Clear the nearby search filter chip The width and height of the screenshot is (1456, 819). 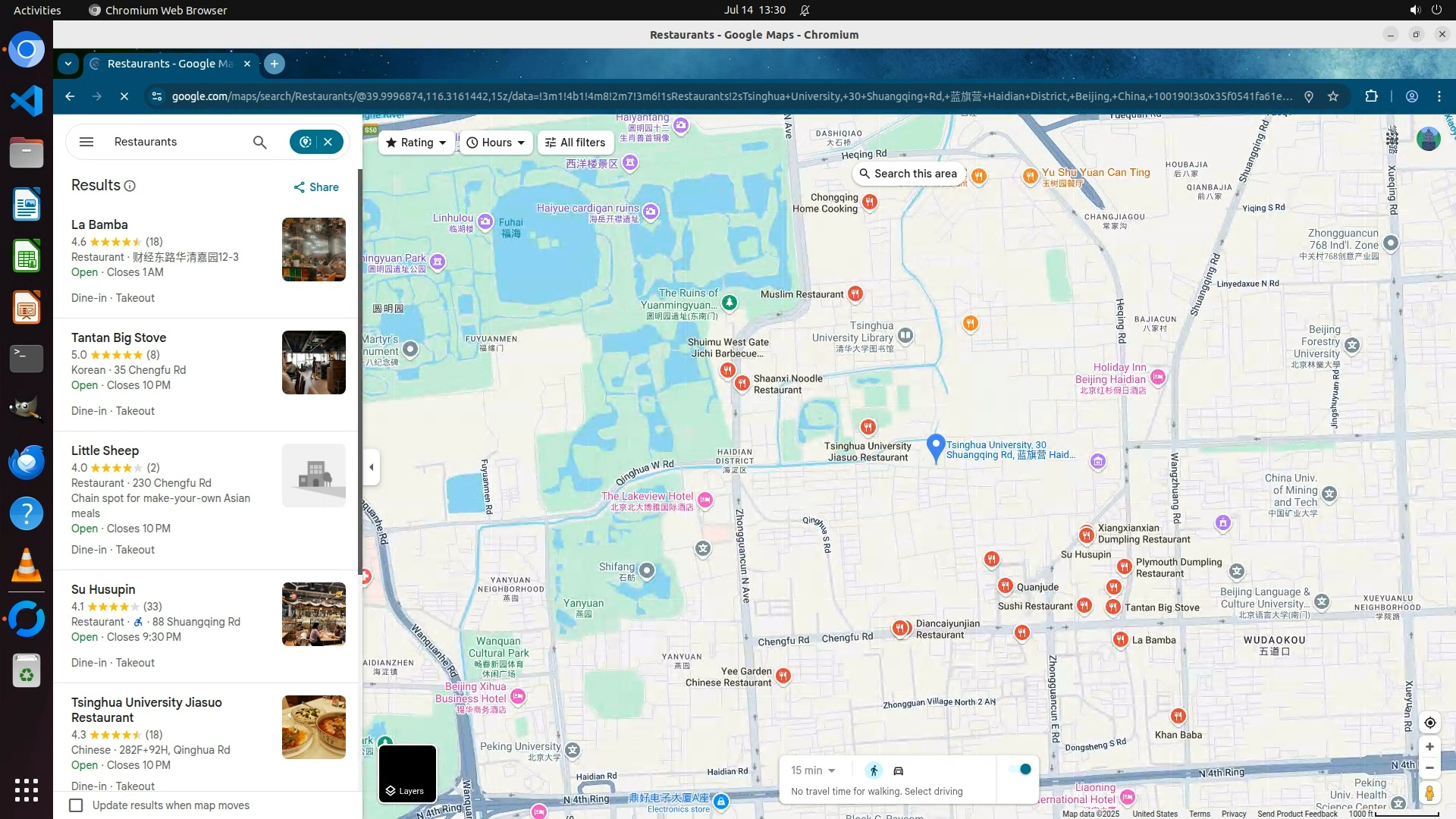click(x=328, y=142)
